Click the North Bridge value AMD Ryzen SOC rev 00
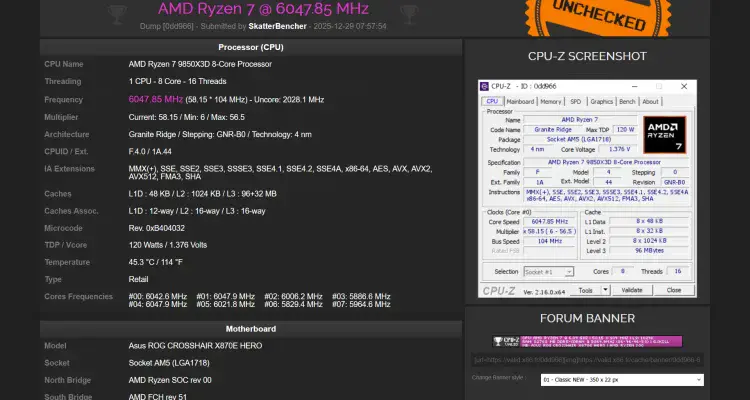This screenshot has width=750, height=400. (x=170, y=380)
